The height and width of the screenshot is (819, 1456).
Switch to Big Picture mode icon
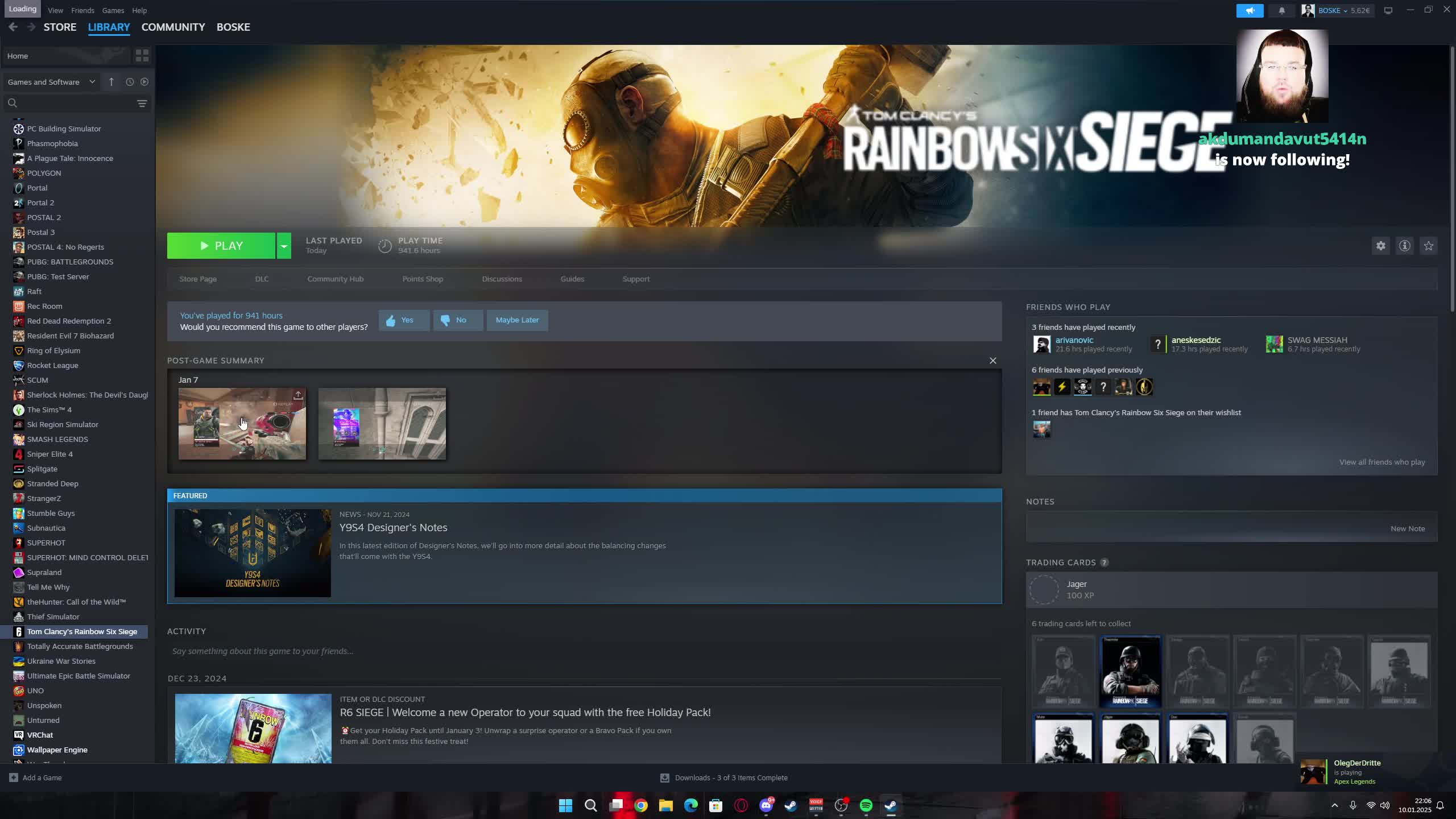click(1388, 10)
